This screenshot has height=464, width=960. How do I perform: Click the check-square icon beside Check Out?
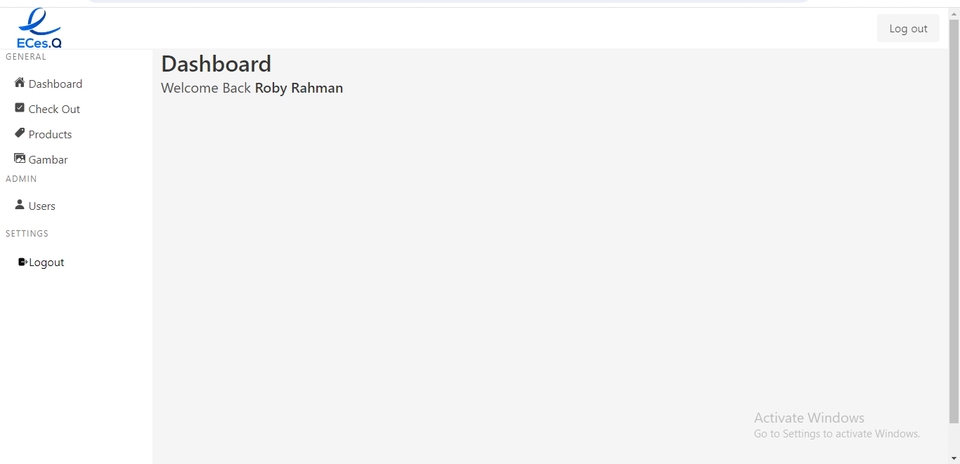(20, 108)
